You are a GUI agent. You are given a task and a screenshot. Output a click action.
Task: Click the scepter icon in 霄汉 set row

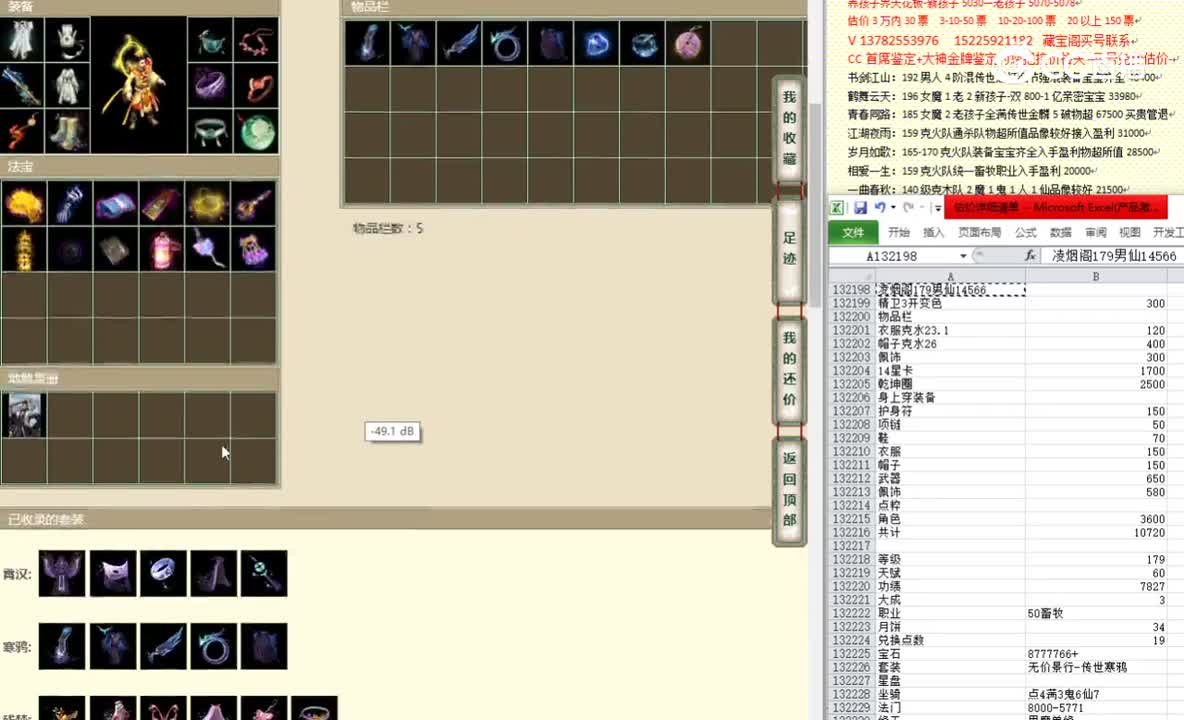(x=264, y=573)
